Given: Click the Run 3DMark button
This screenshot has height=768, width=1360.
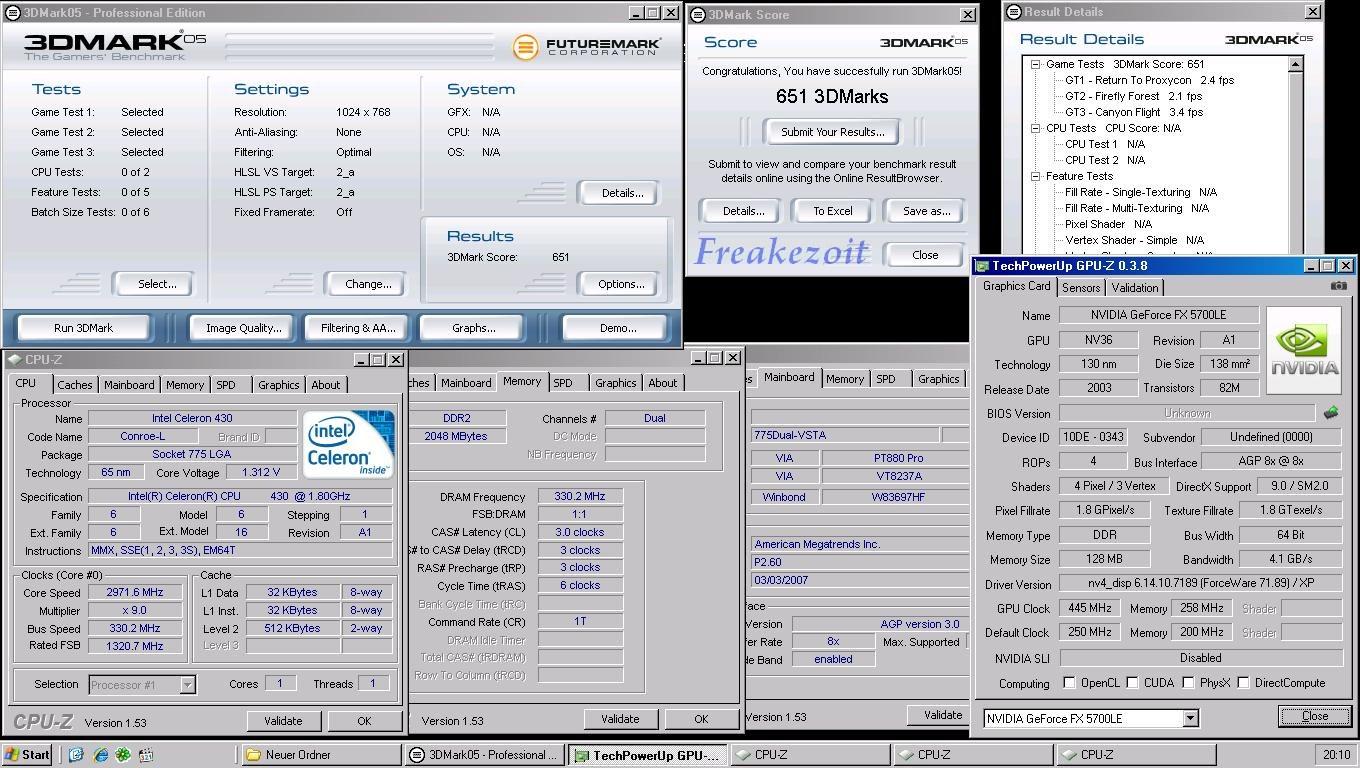Looking at the screenshot, I should point(84,328).
